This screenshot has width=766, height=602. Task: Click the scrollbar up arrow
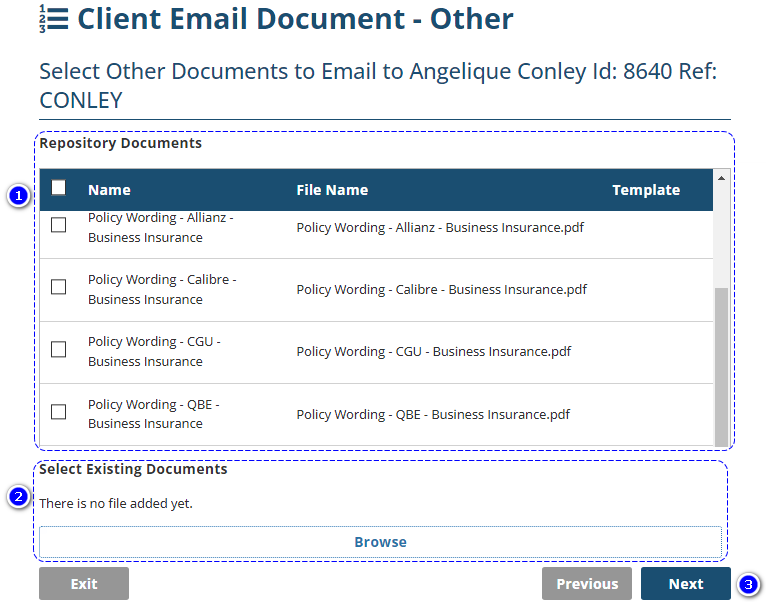pos(721,178)
